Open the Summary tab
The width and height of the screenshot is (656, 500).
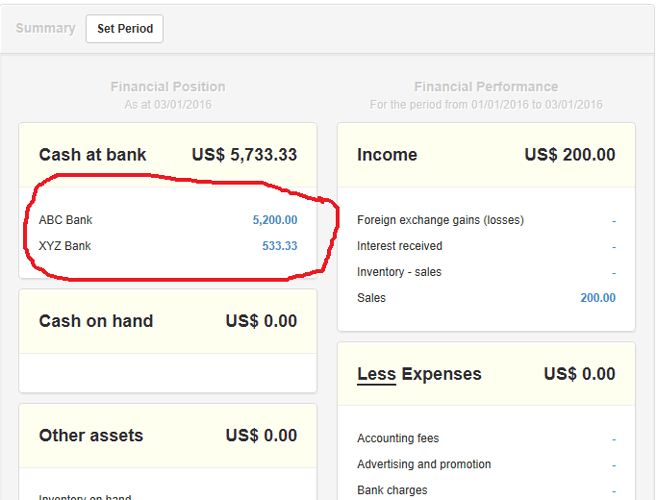(x=45, y=28)
